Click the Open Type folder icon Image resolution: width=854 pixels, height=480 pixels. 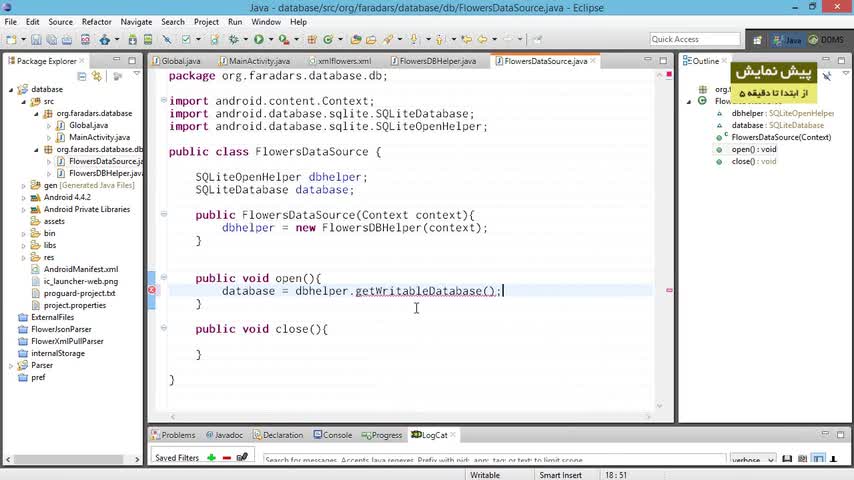click(x=356, y=39)
